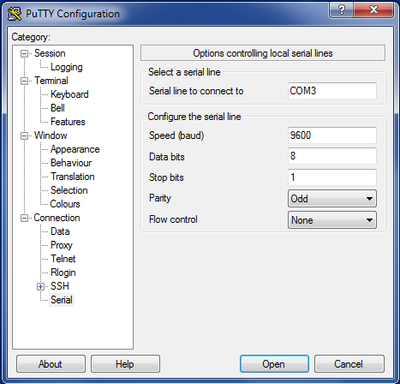Open the Keyboard settings category
The image size is (400, 384).
click(69, 94)
